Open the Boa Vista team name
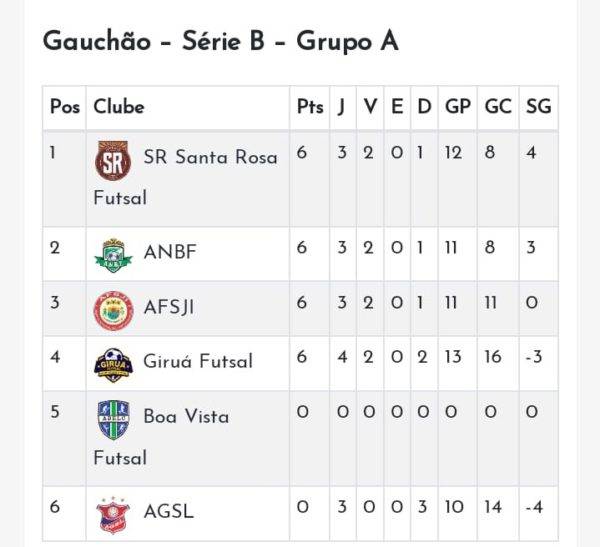Viewport: 600px width, 547px height. (x=186, y=416)
